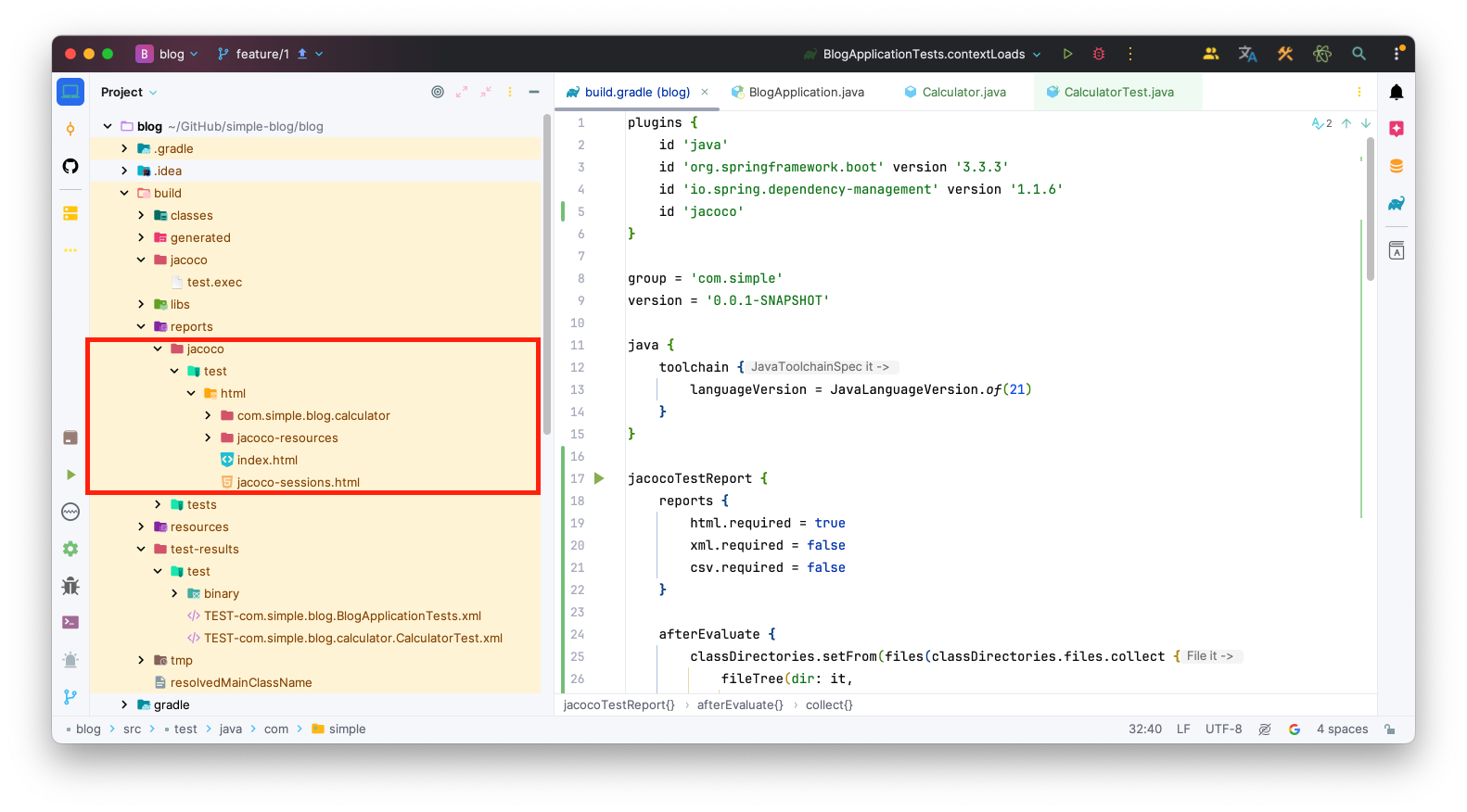Open the Commit tool window
The image size is (1467, 812).
point(70,129)
